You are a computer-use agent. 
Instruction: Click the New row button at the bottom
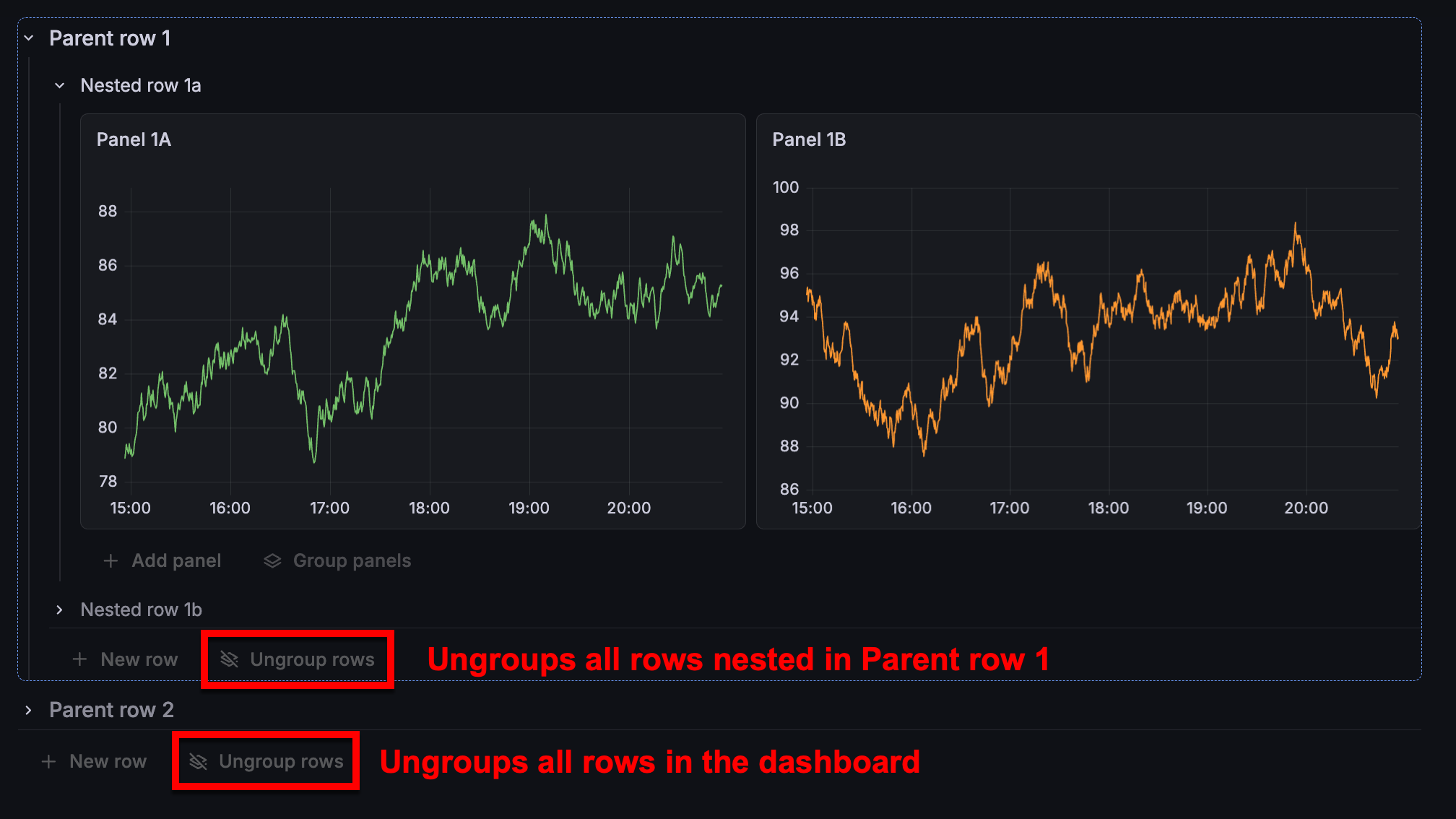pyautogui.click(x=108, y=760)
